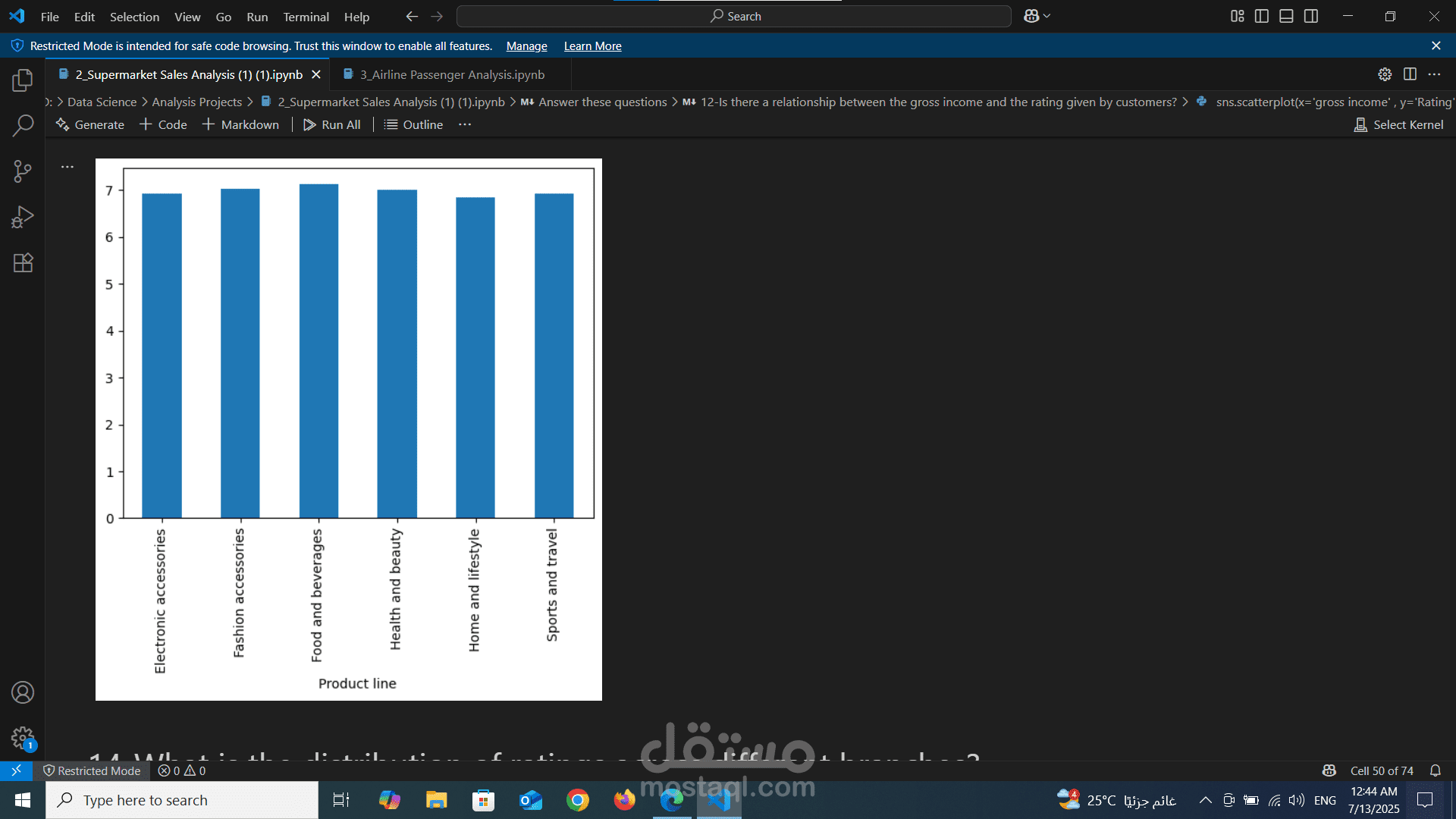
Task: Click the bar chart output image
Action: point(349,429)
